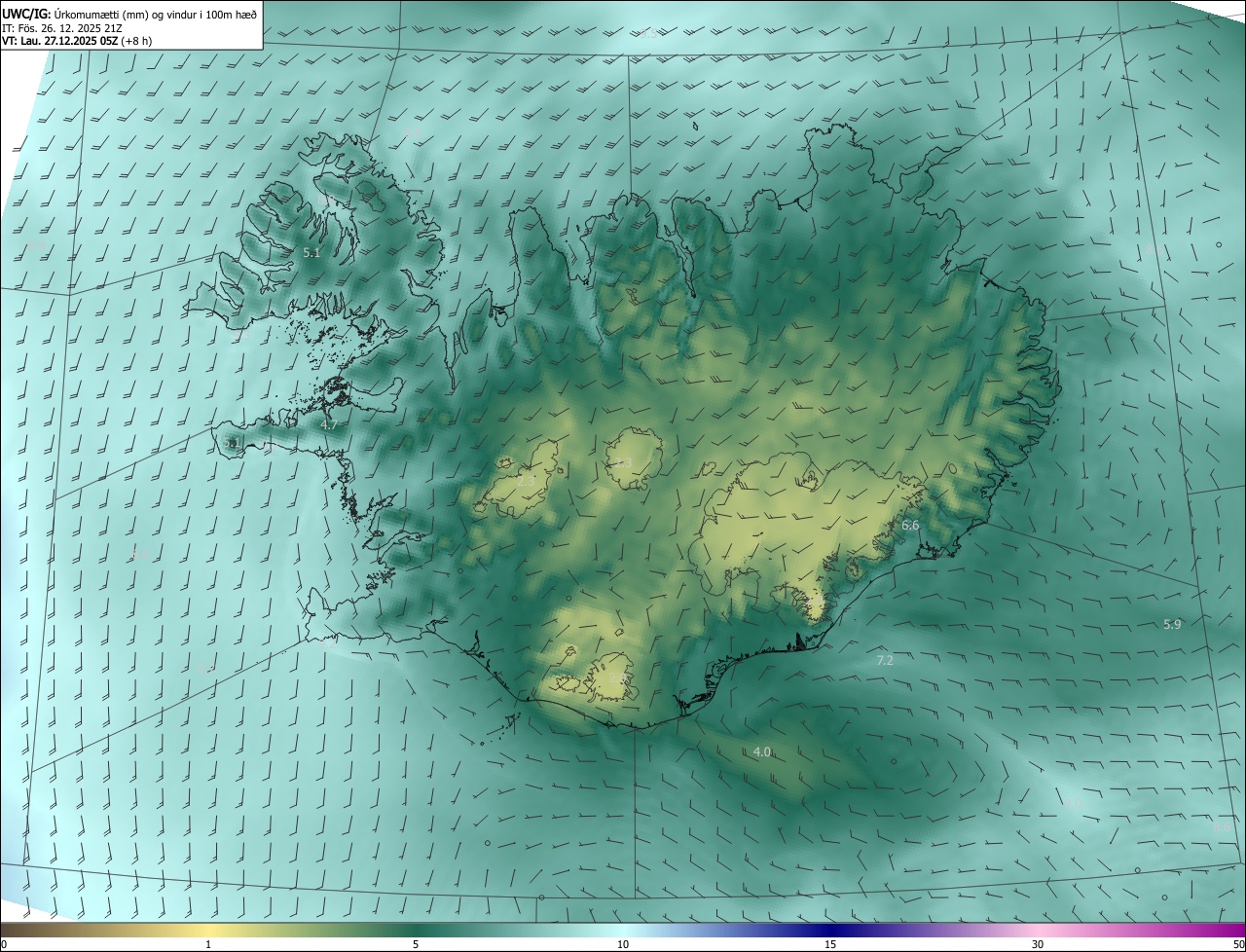Screen dimensions: 1246x952
Task: Click the '6.6' value label near the southeast coast
Action: click(x=910, y=525)
